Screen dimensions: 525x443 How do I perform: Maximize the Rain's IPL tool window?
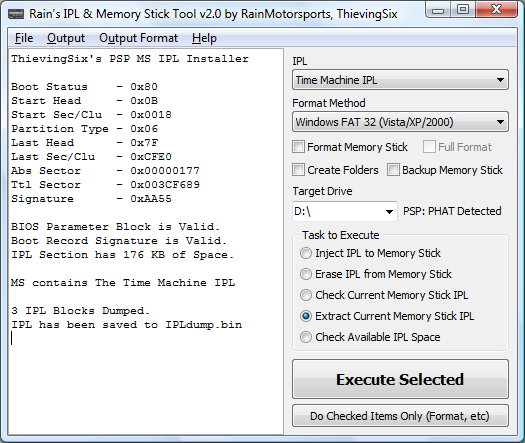point(463,9)
